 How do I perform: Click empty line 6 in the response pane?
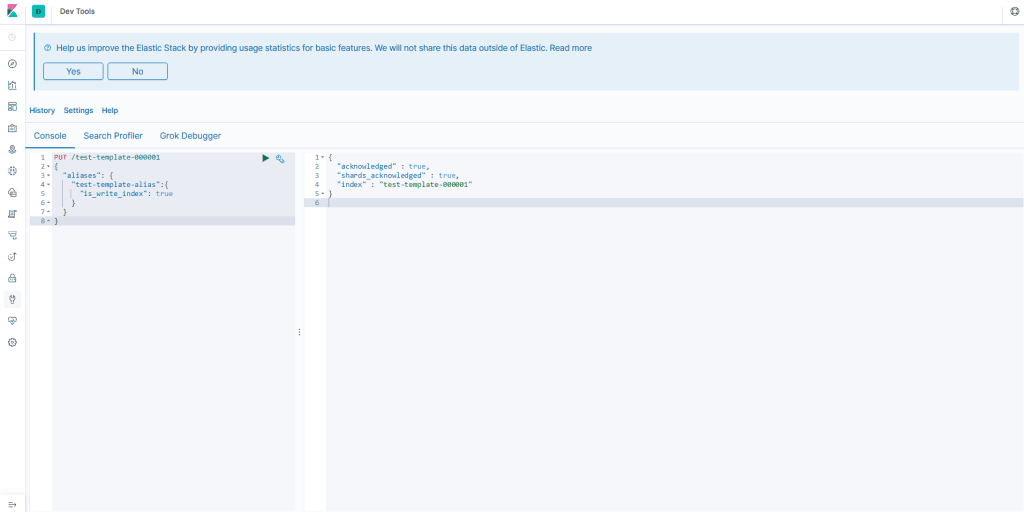pos(675,203)
